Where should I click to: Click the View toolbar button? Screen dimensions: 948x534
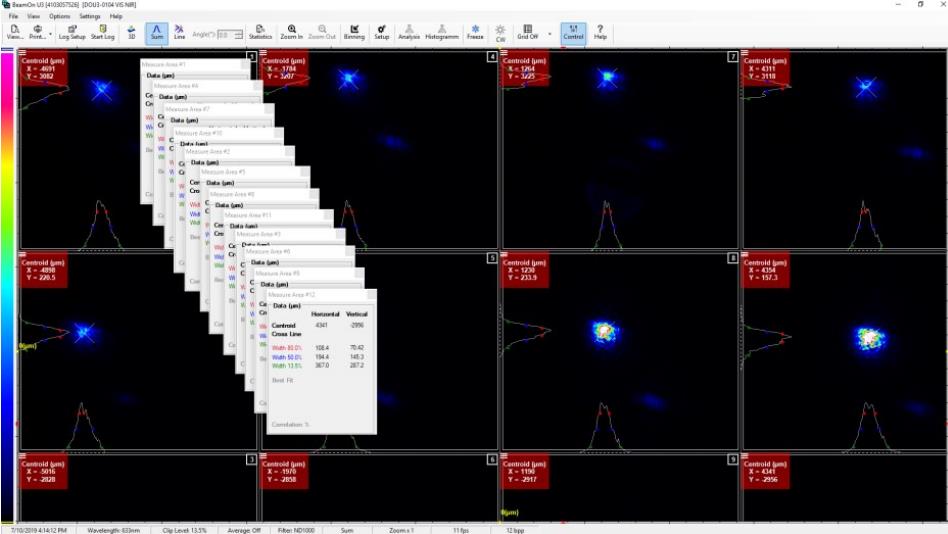click(14, 32)
